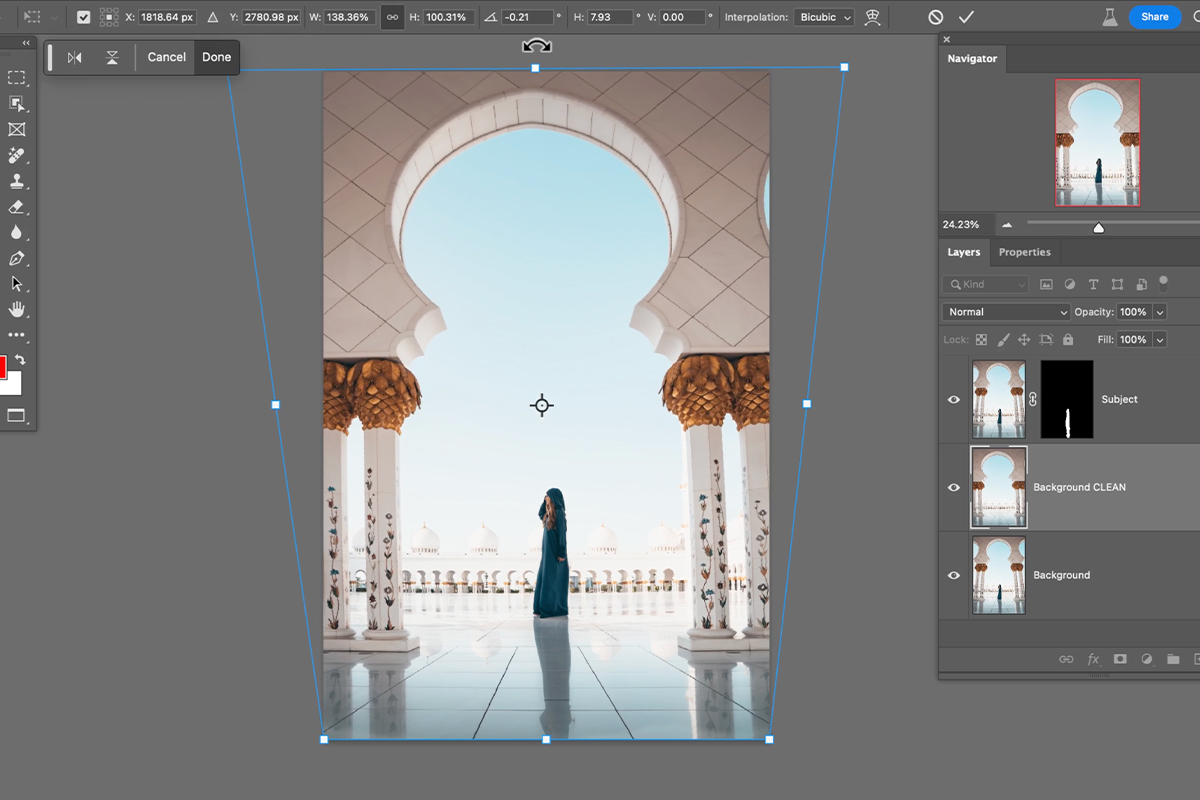The image size is (1200, 800).
Task: Hide the Background layer
Action: tap(953, 575)
